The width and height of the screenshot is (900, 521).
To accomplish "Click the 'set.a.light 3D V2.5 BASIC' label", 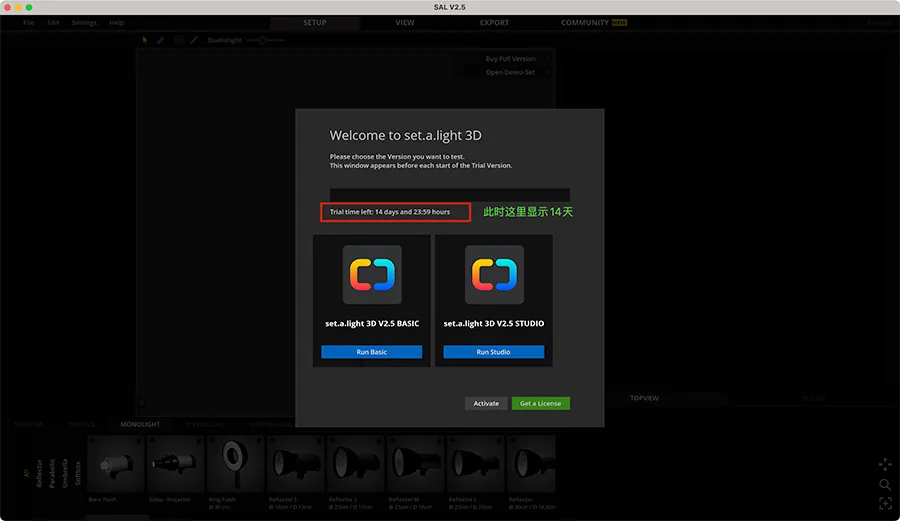I will 372,324.
